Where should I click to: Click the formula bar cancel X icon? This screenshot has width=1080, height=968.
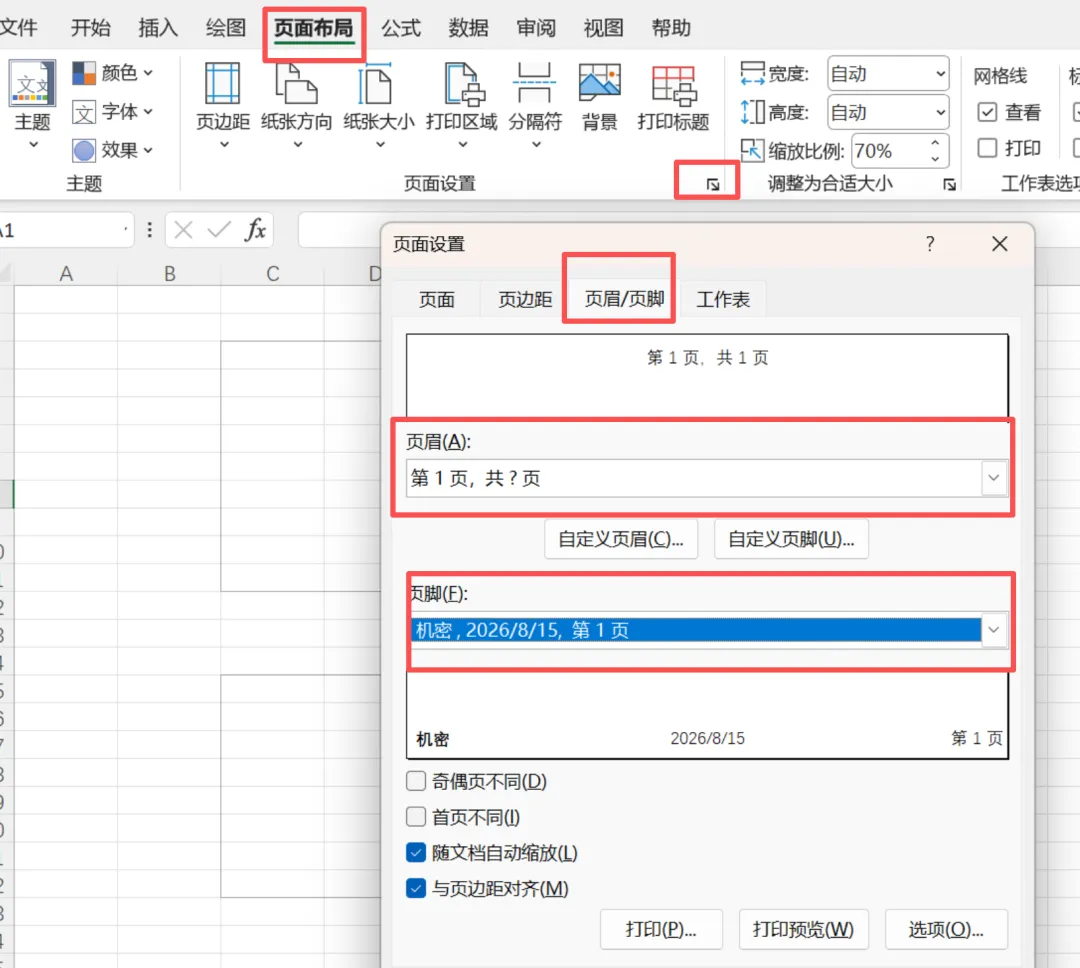coord(183,229)
